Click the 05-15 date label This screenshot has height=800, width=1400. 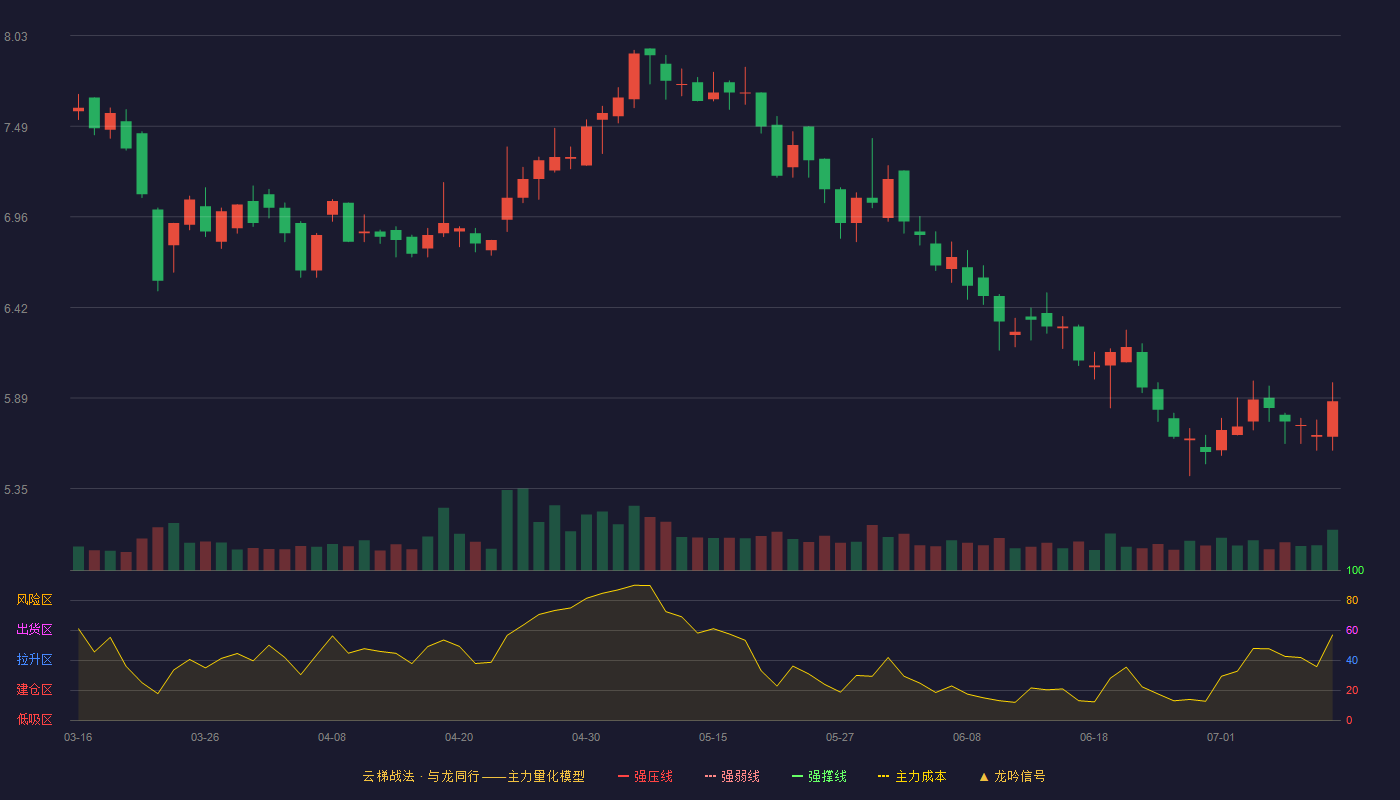tap(713, 737)
